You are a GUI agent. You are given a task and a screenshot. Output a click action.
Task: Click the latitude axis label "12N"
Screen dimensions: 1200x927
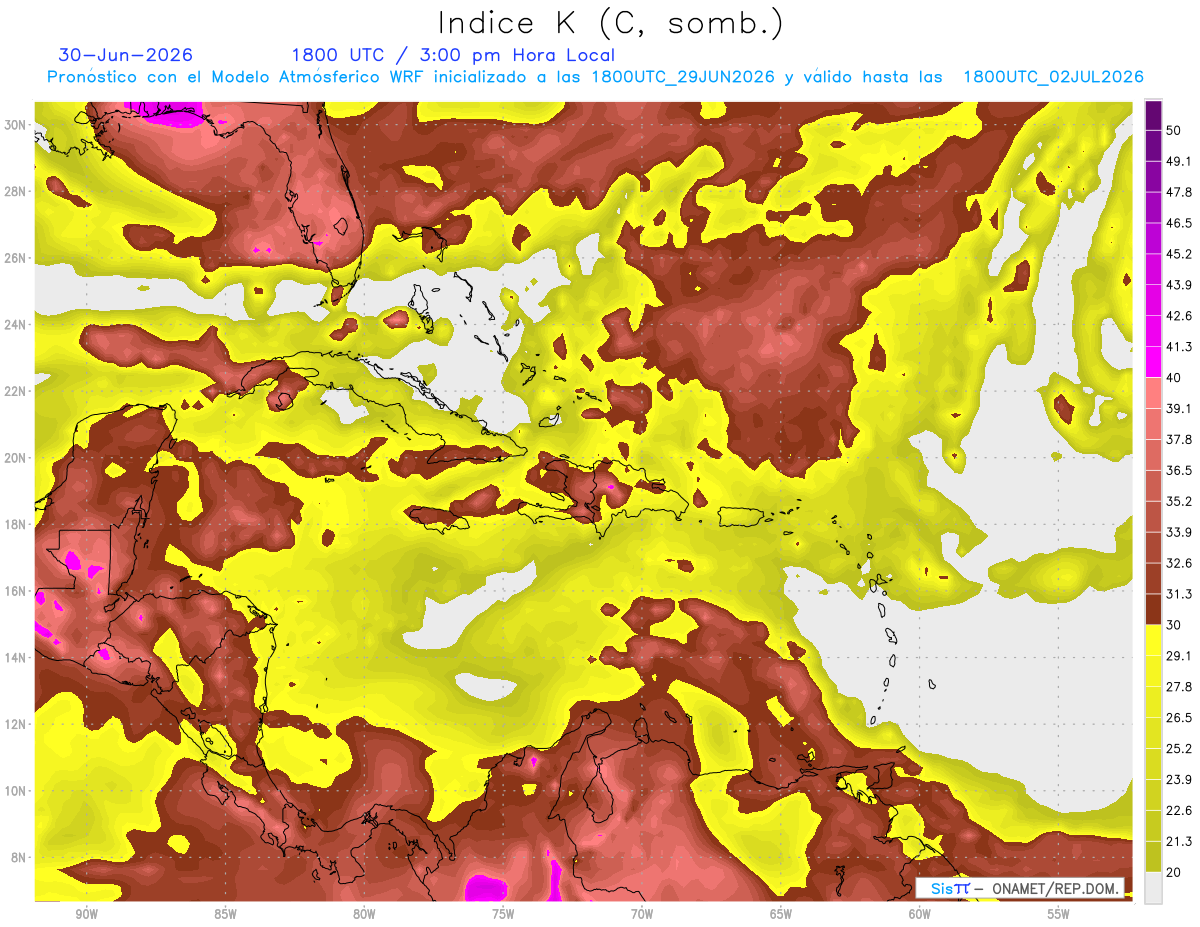17,724
